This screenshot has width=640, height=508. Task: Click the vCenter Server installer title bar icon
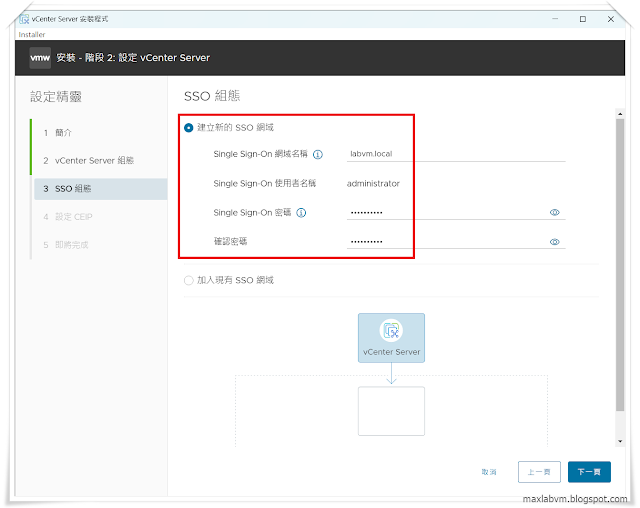pyautogui.click(x=24, y=19)
